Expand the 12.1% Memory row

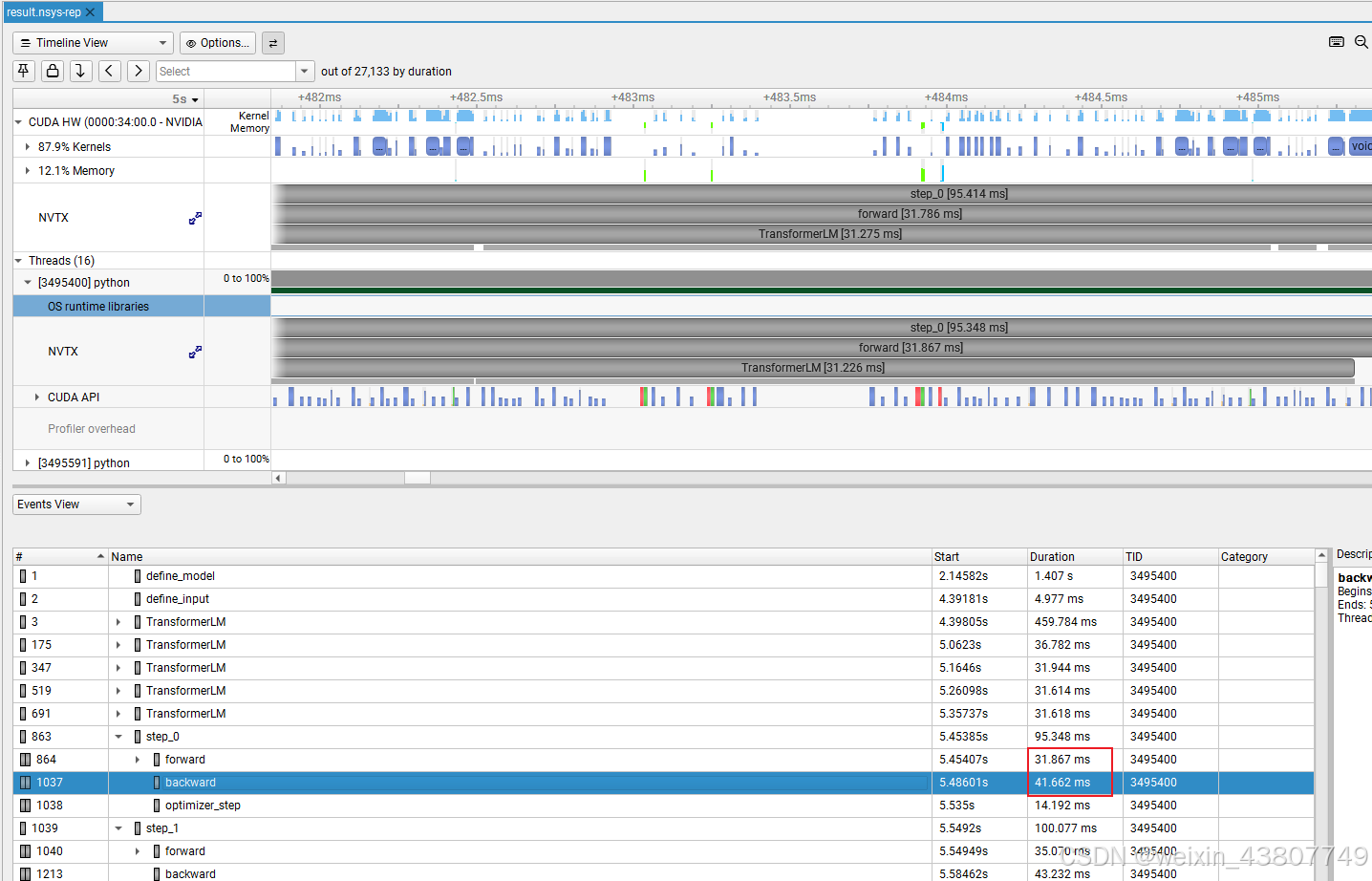tap(28, 171)
